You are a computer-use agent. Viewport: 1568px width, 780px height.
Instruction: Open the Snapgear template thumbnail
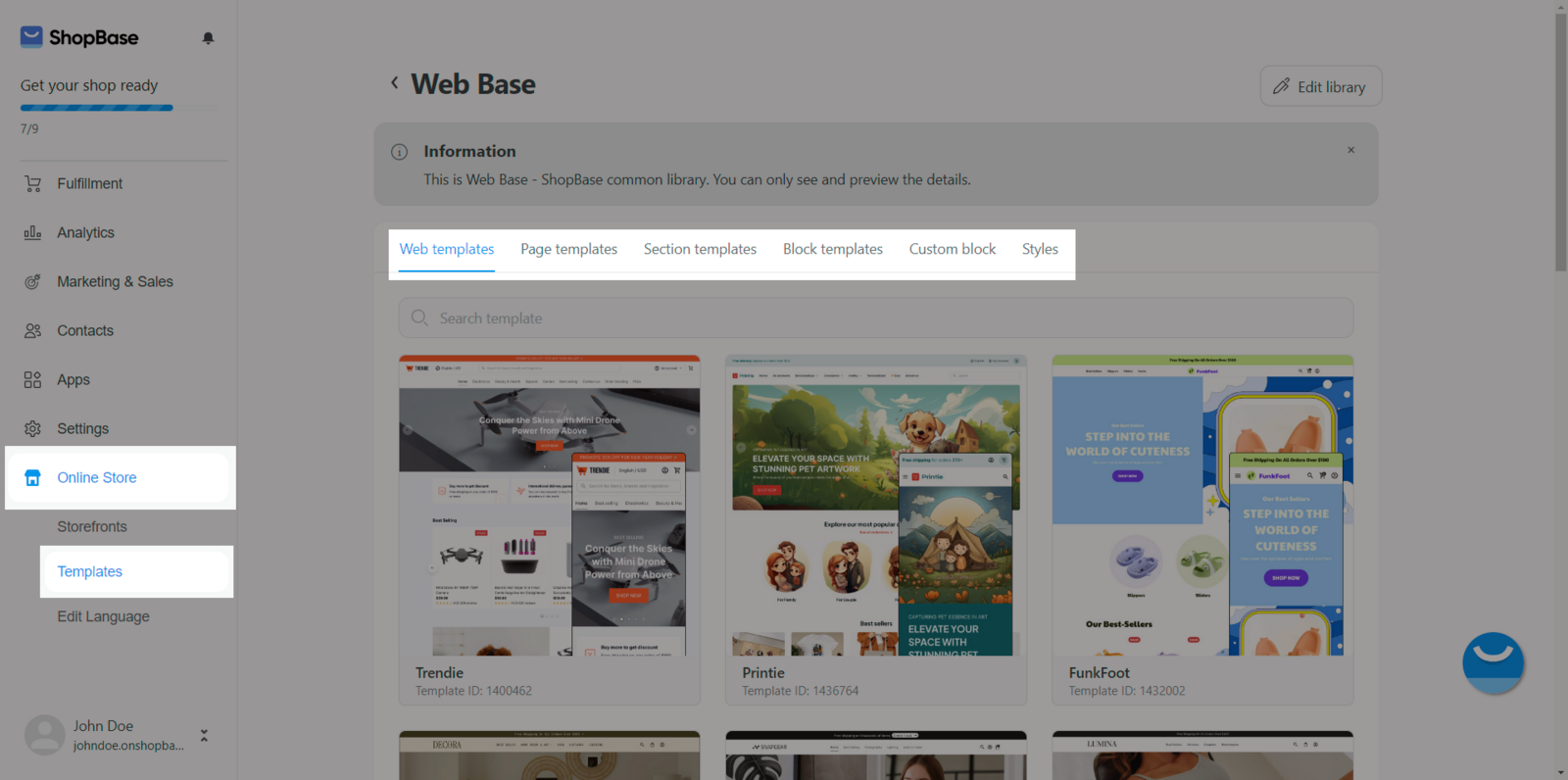[876, 756]
